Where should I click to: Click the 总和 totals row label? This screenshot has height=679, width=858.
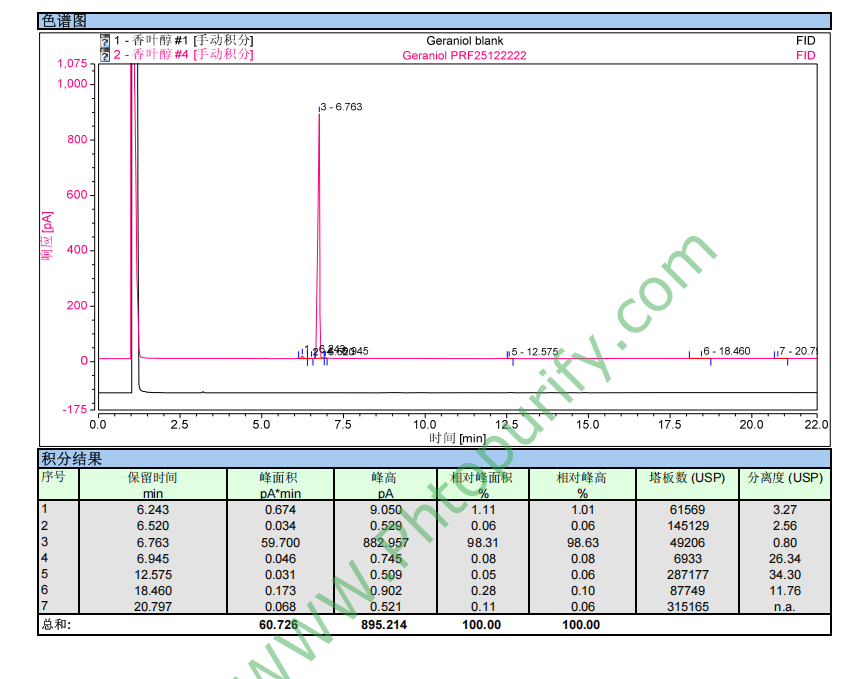click(x=56, y=625)
